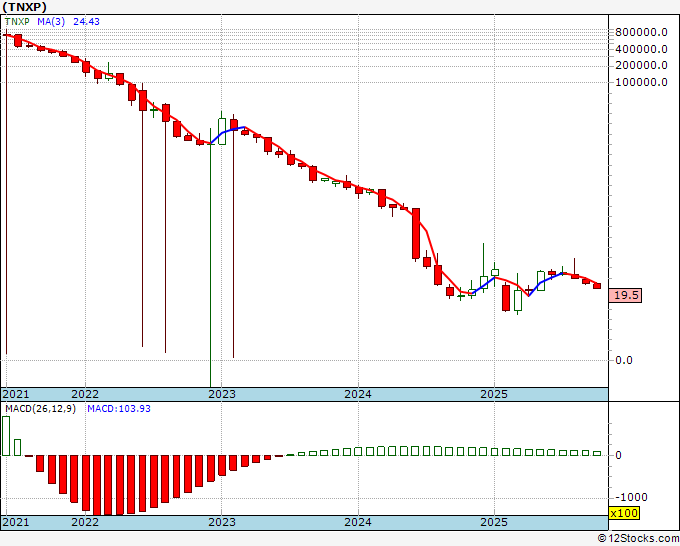The width and height of the screenshot is (680, 546).
Task: Click the 2023 label on price timeline
Action: coord(222,394)
